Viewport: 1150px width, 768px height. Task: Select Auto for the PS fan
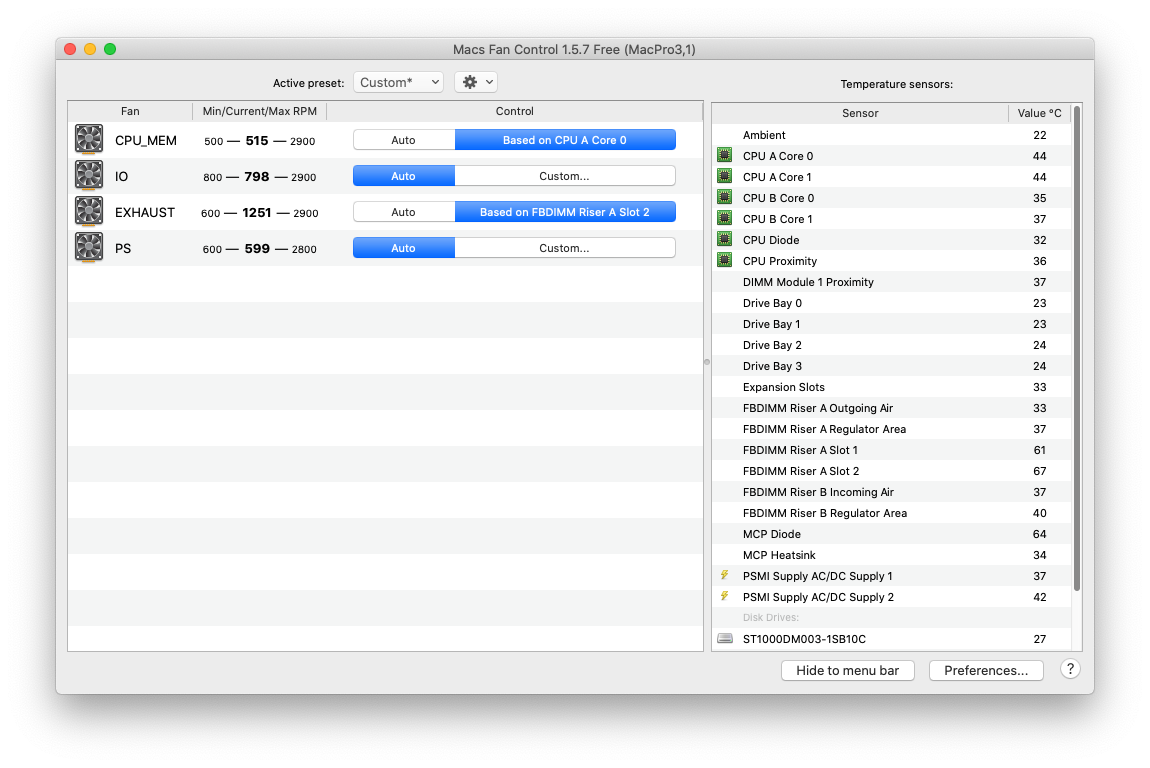pyautogui.click(x=403, y=248)
